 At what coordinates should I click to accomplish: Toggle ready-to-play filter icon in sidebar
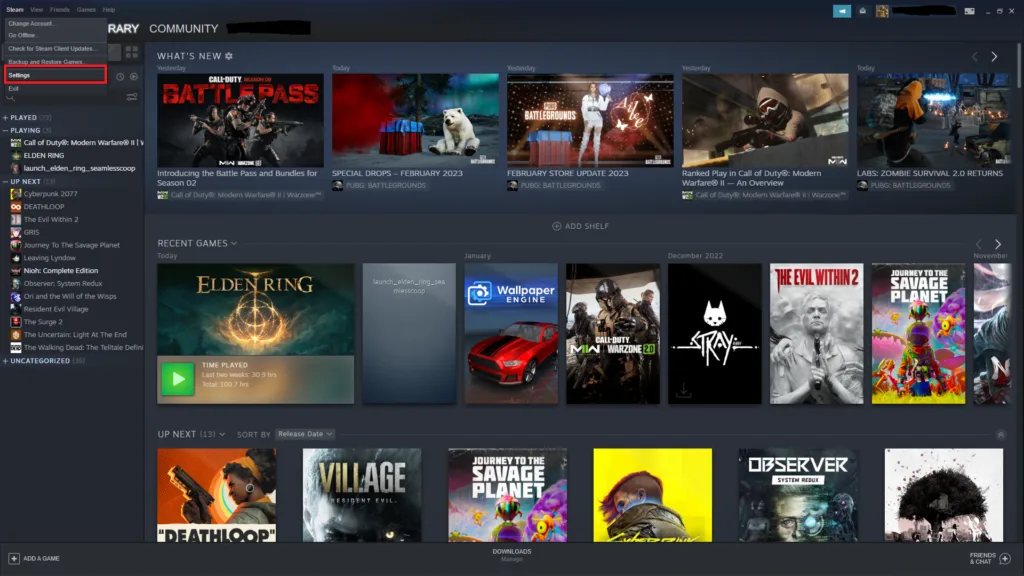tap(134, 76)
